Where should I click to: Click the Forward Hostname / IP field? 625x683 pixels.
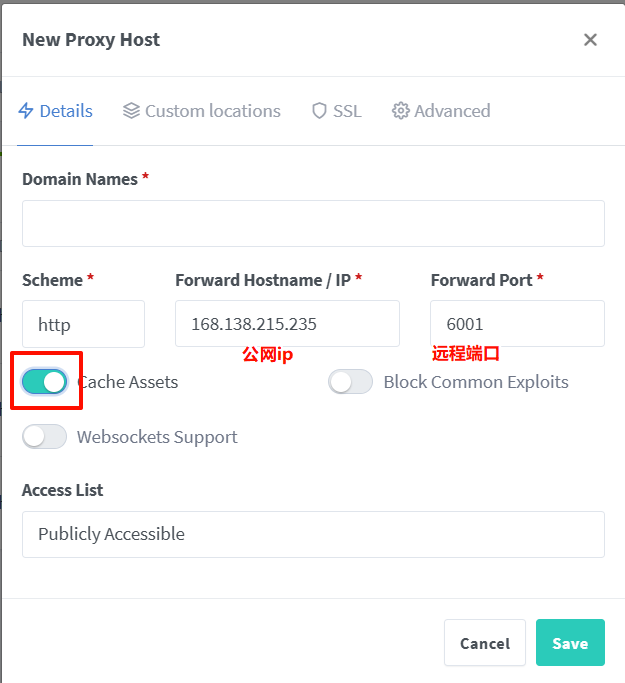pos(287,324)
